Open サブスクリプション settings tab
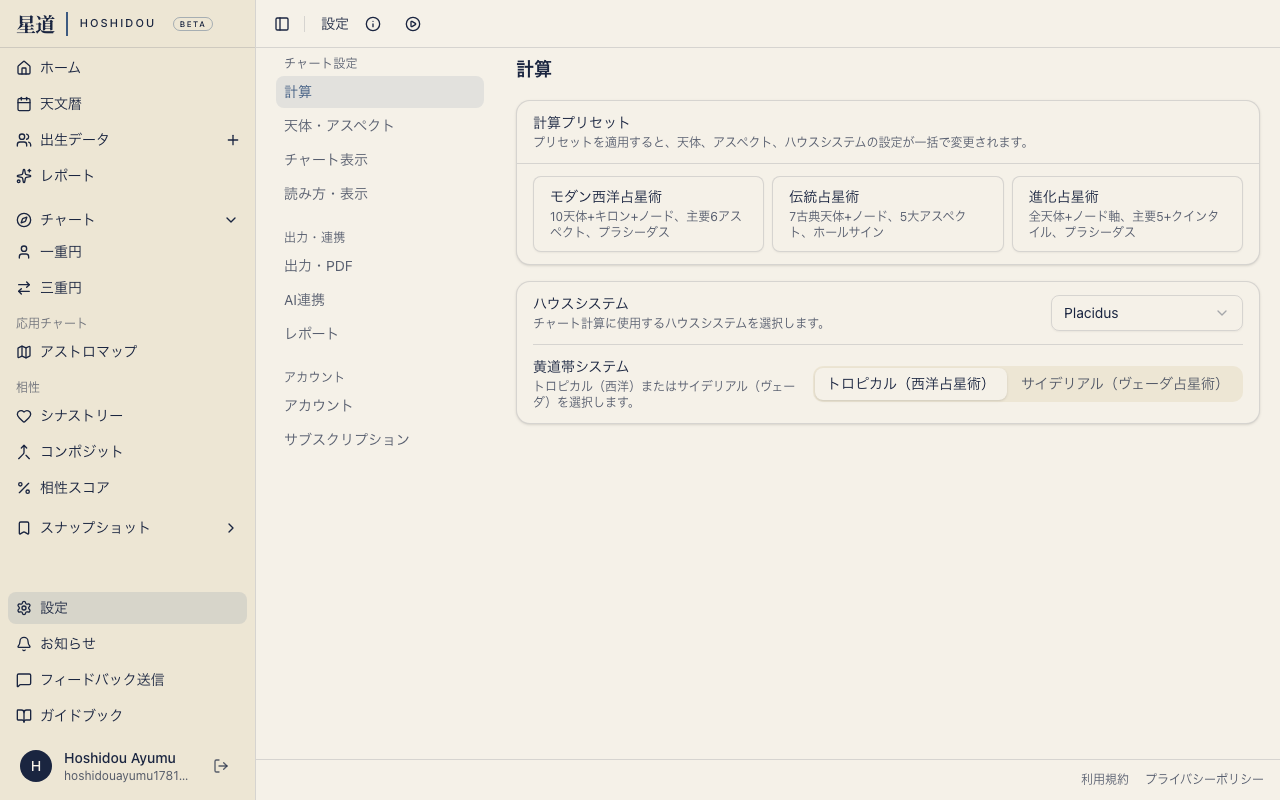Viewport: 1280px width, 800px height. [x=380, y=440]
